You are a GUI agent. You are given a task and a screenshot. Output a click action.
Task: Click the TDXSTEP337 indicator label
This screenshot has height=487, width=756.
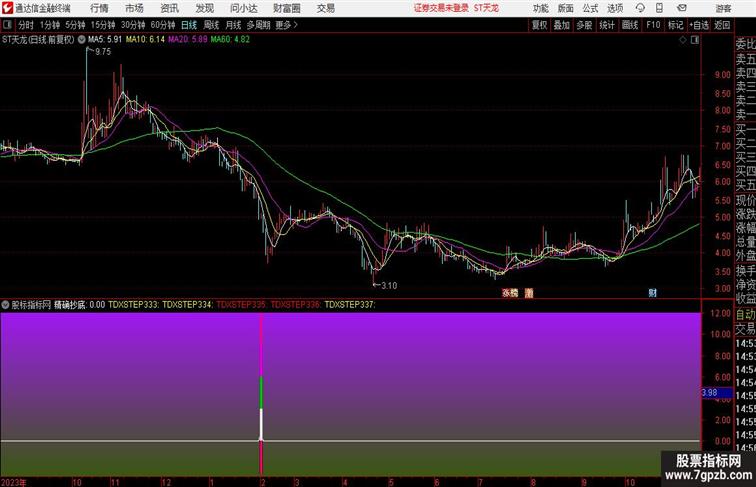point(350,305)
